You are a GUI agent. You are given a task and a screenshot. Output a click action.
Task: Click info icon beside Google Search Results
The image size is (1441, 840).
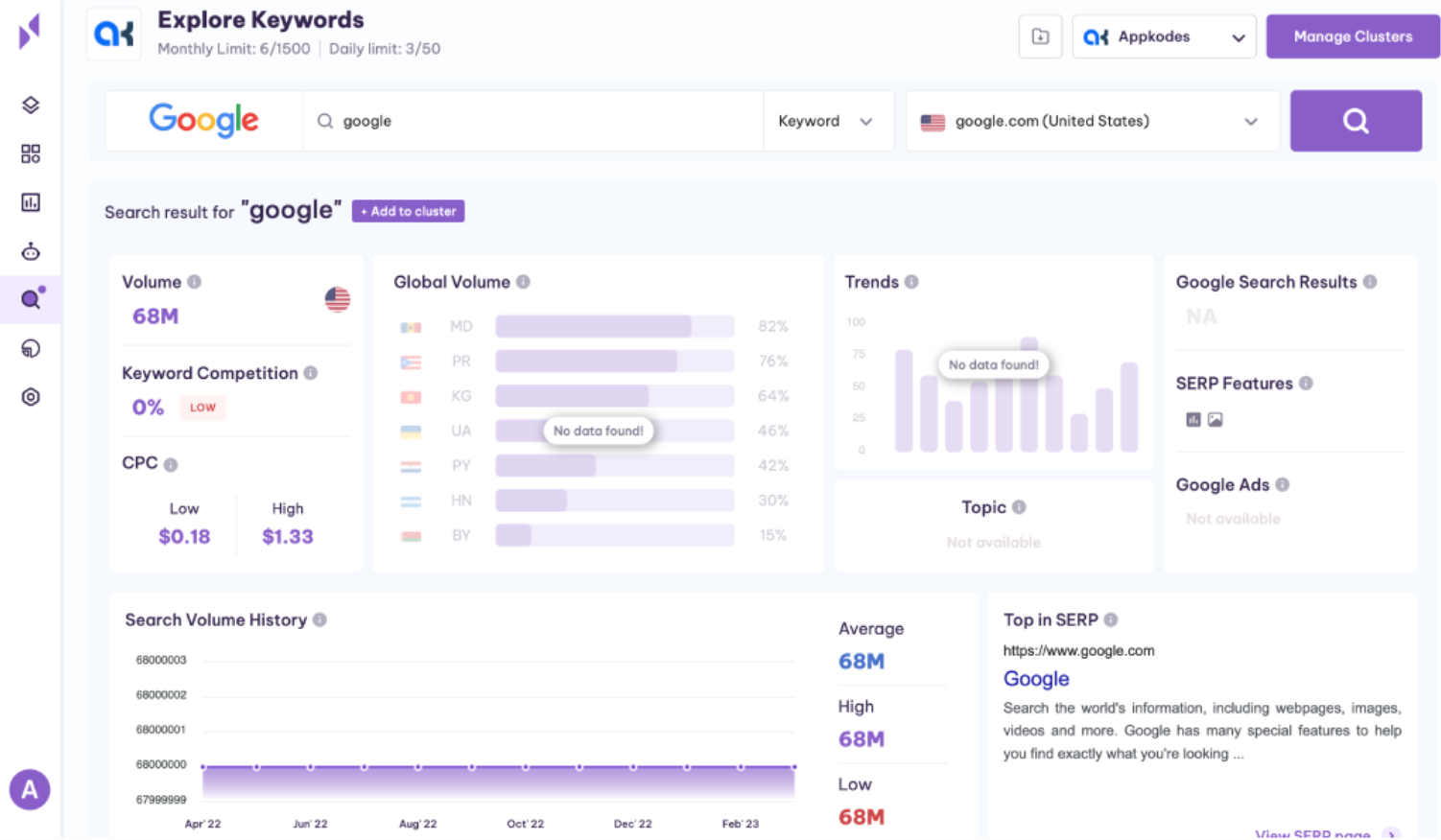point(1370,282)
